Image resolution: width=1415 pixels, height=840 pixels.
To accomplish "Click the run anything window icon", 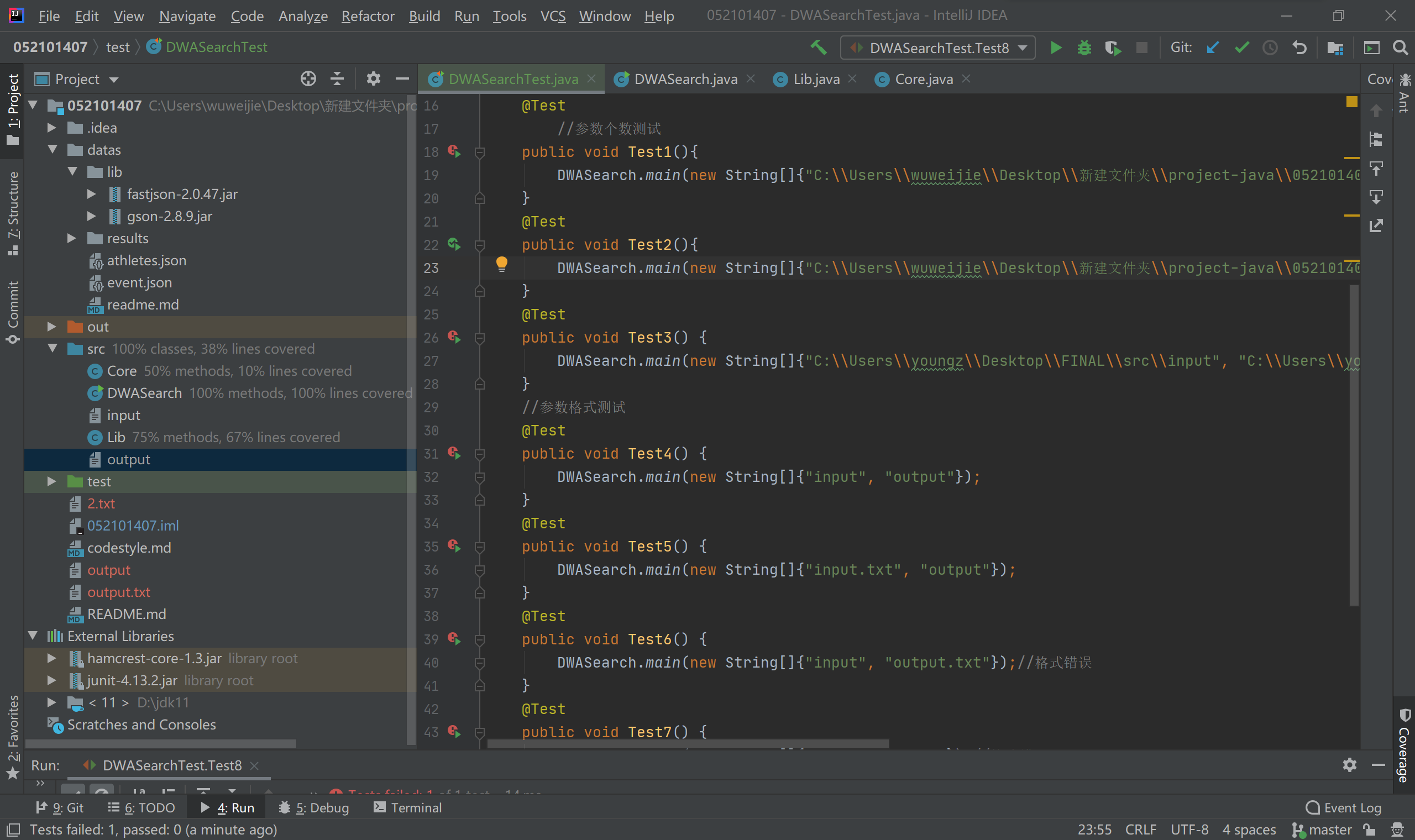I will 1371,48.
